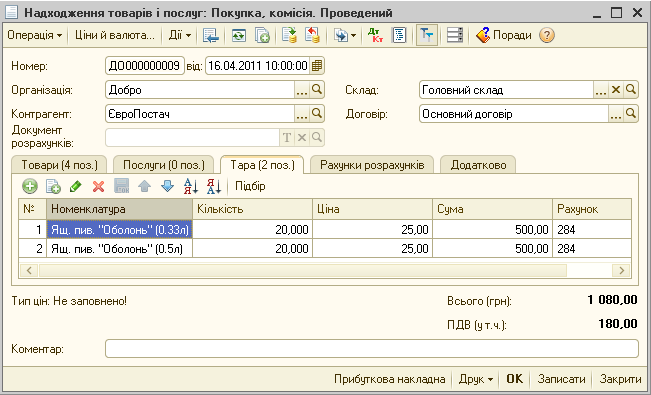Image resolution: width=651 pixels, height=395 pixels.
Task: Open the Дії dropdown menu
Action: point(180,35)
